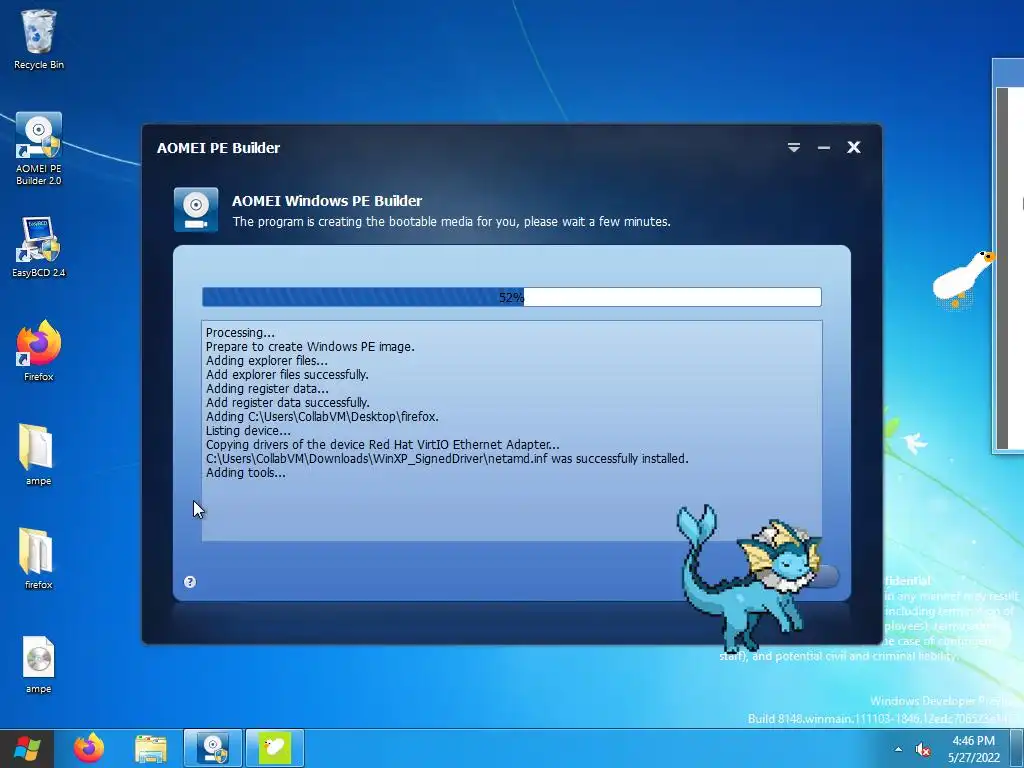Image resolution: width=1024 pixels, height=768 pixels.
Task: Open the clock showing 4:46 PM
Action: [x=974, y=749]
